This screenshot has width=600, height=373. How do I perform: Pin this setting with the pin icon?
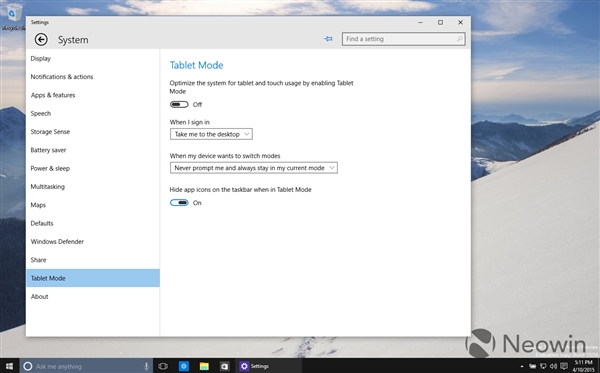click(328, 39)
